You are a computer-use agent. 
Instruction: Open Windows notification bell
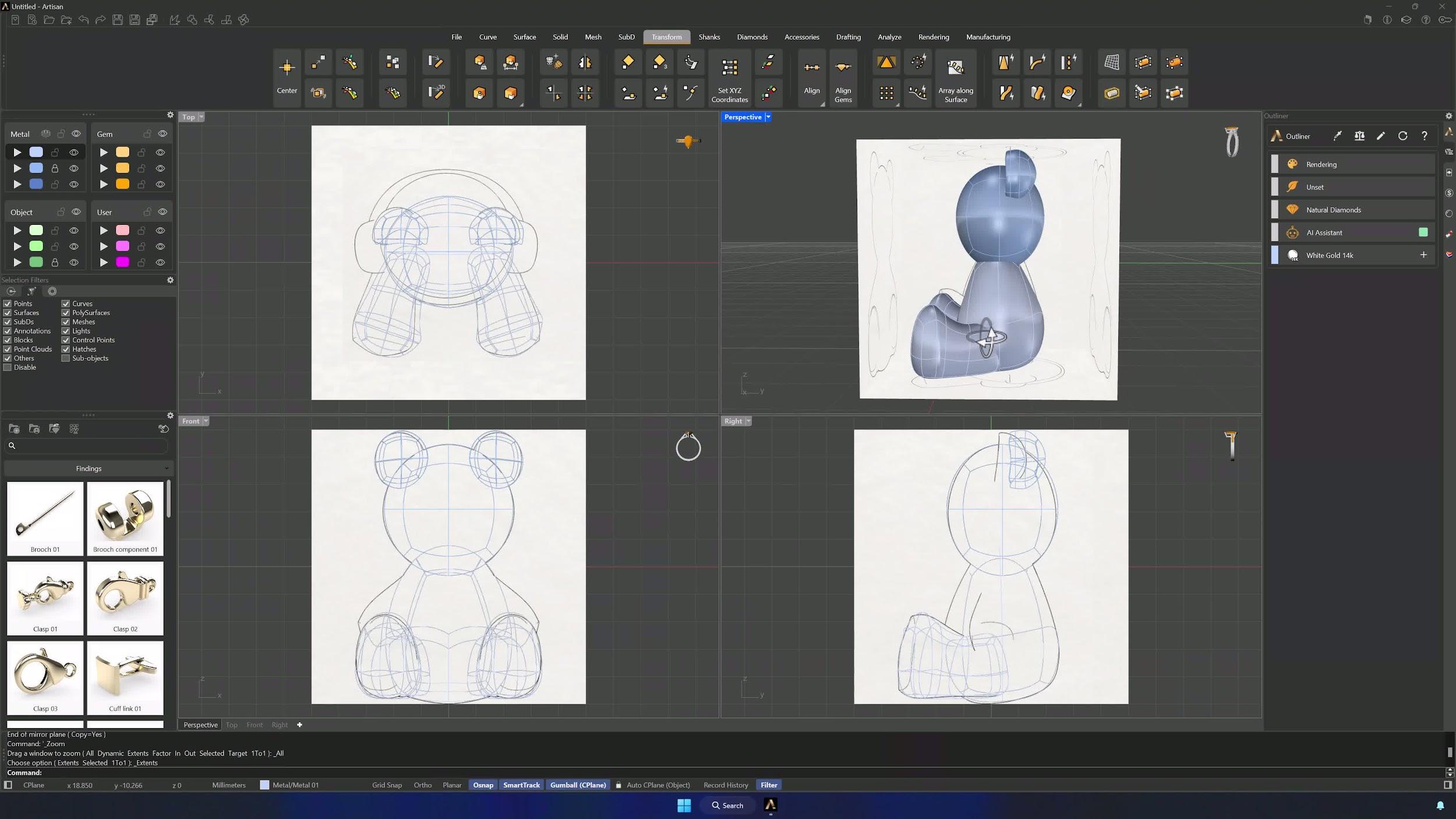(x=1440, y=806)
